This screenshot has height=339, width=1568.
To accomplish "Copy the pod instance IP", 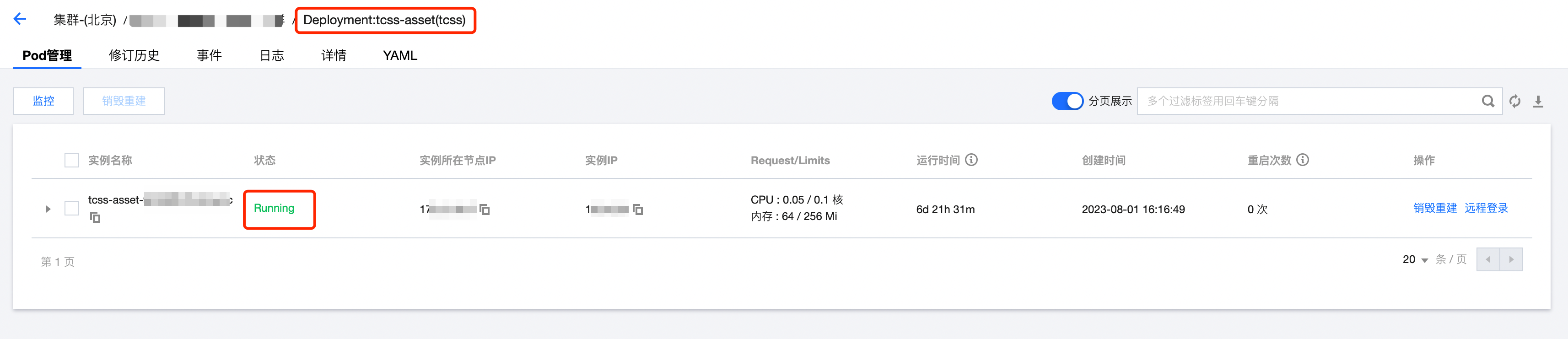I will tap(638, 210).
